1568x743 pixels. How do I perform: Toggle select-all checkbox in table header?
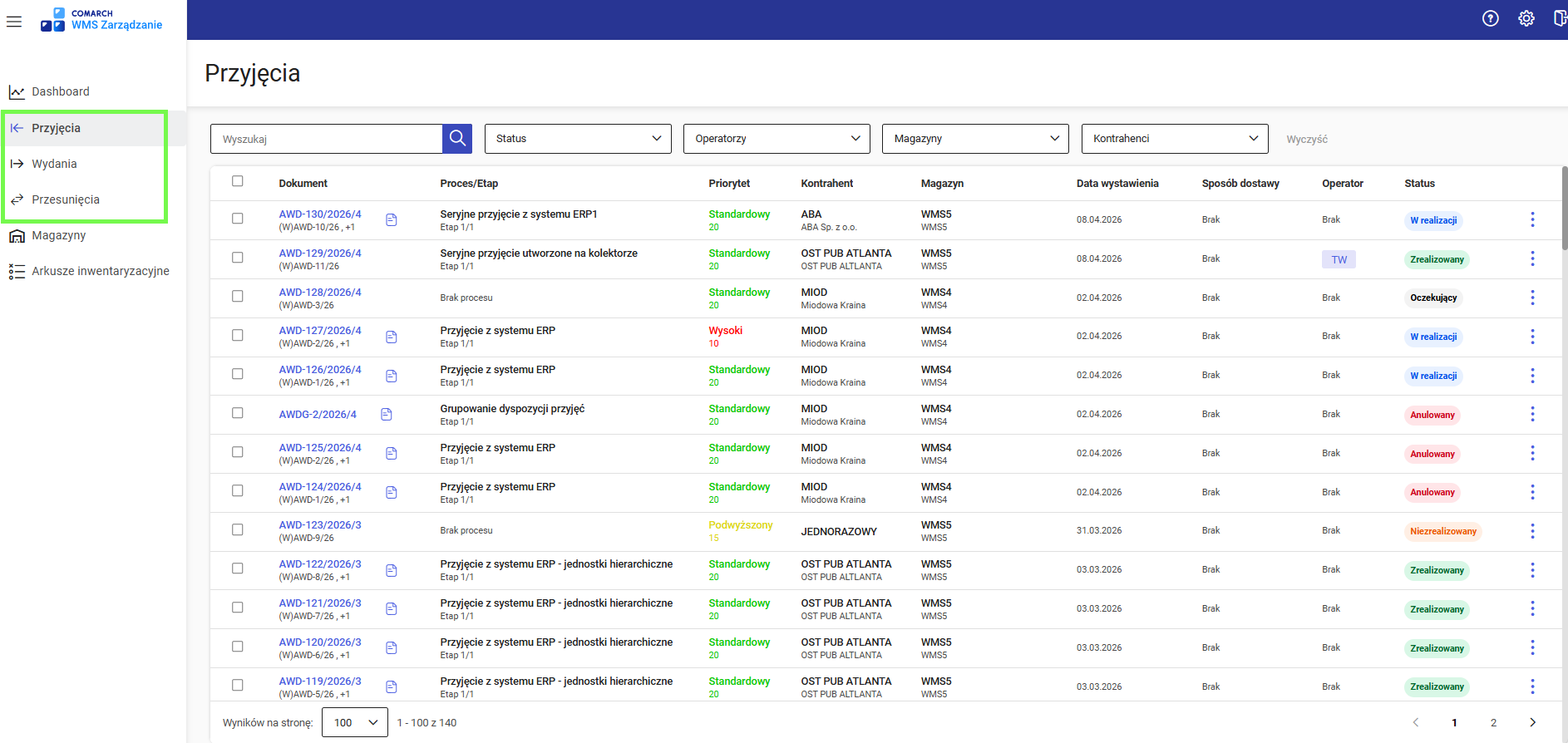click(238, 181)
